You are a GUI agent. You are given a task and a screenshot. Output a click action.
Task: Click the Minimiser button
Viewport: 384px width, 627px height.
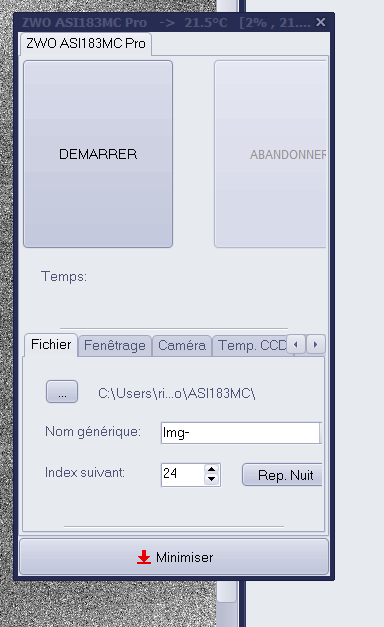coord(174,557)
